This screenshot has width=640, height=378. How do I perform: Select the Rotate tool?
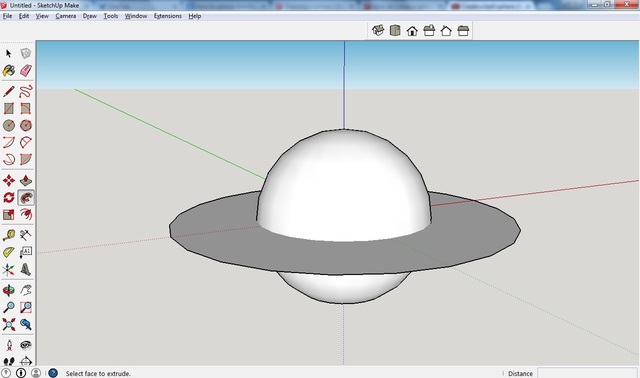point(9,198)
